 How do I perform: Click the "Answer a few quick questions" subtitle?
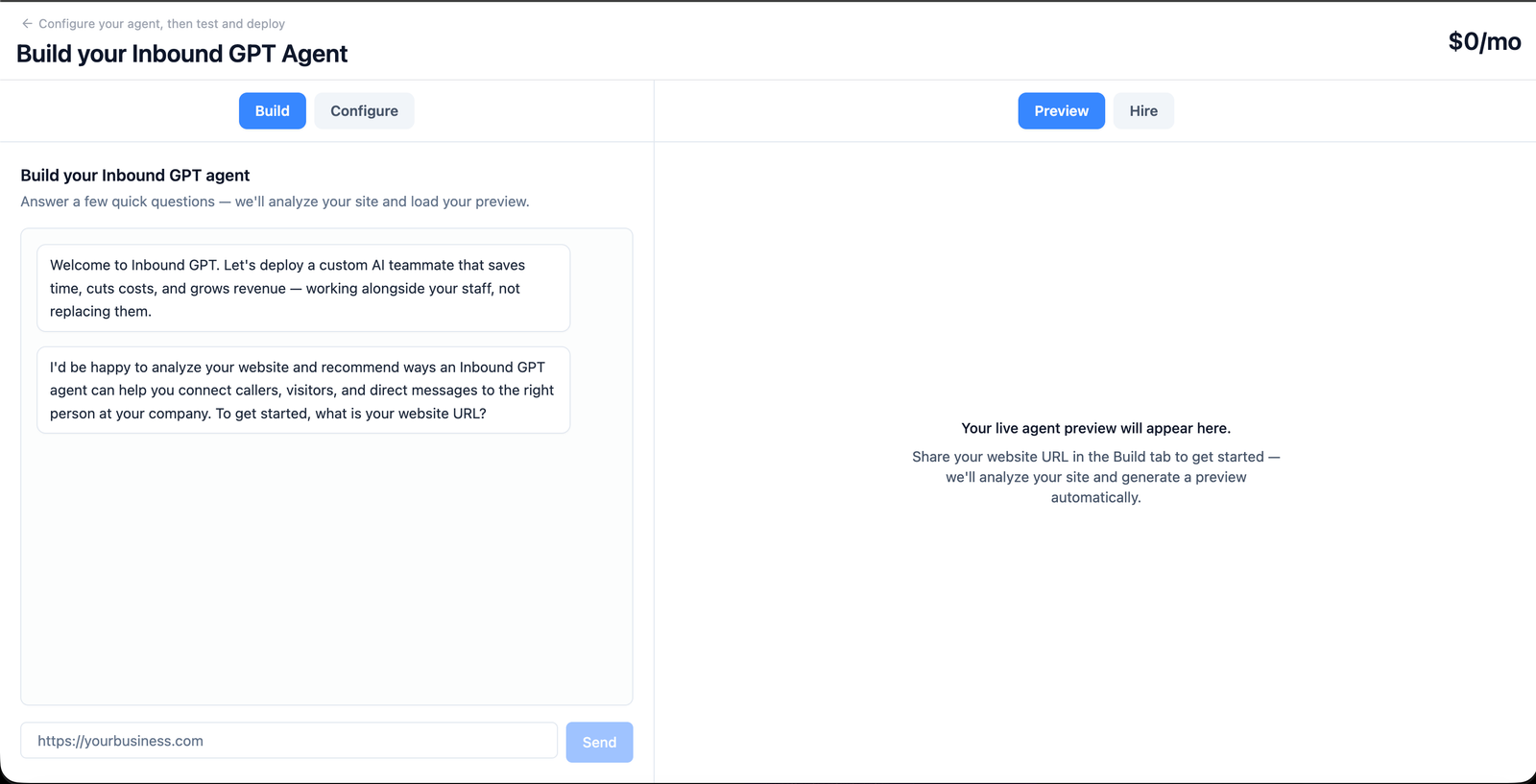[275, 202]
